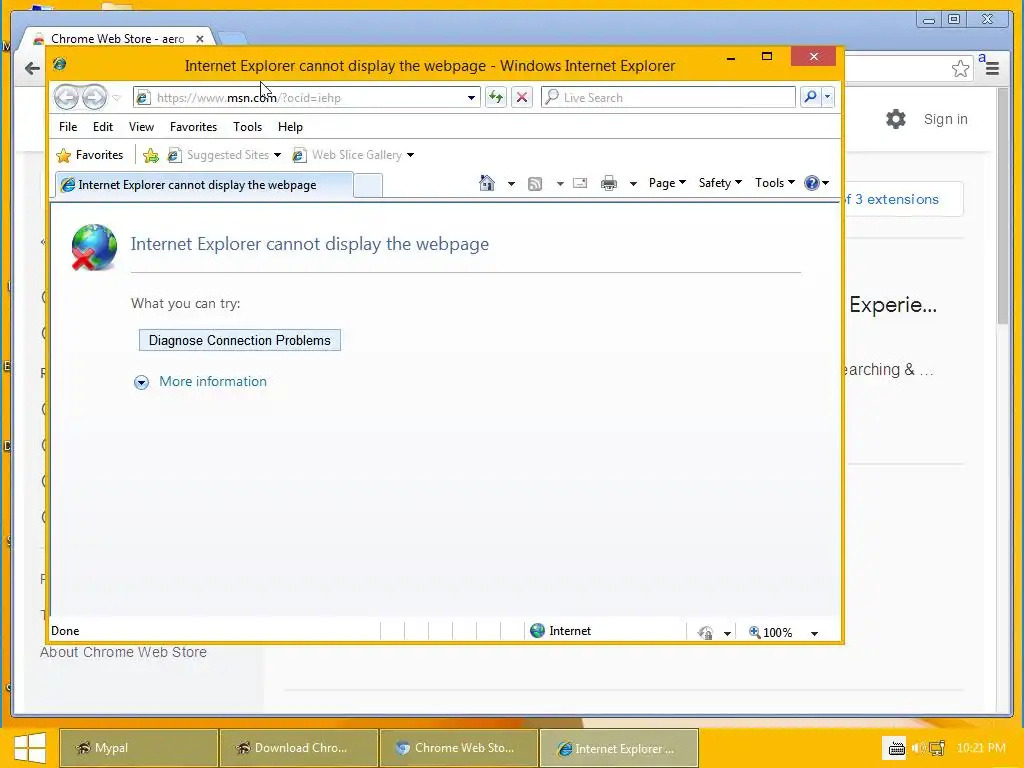Open the Chrome hamburger menu
The height and width of the screenshot is (768, 1024).
pyautogui.click(x=993, y=68)
